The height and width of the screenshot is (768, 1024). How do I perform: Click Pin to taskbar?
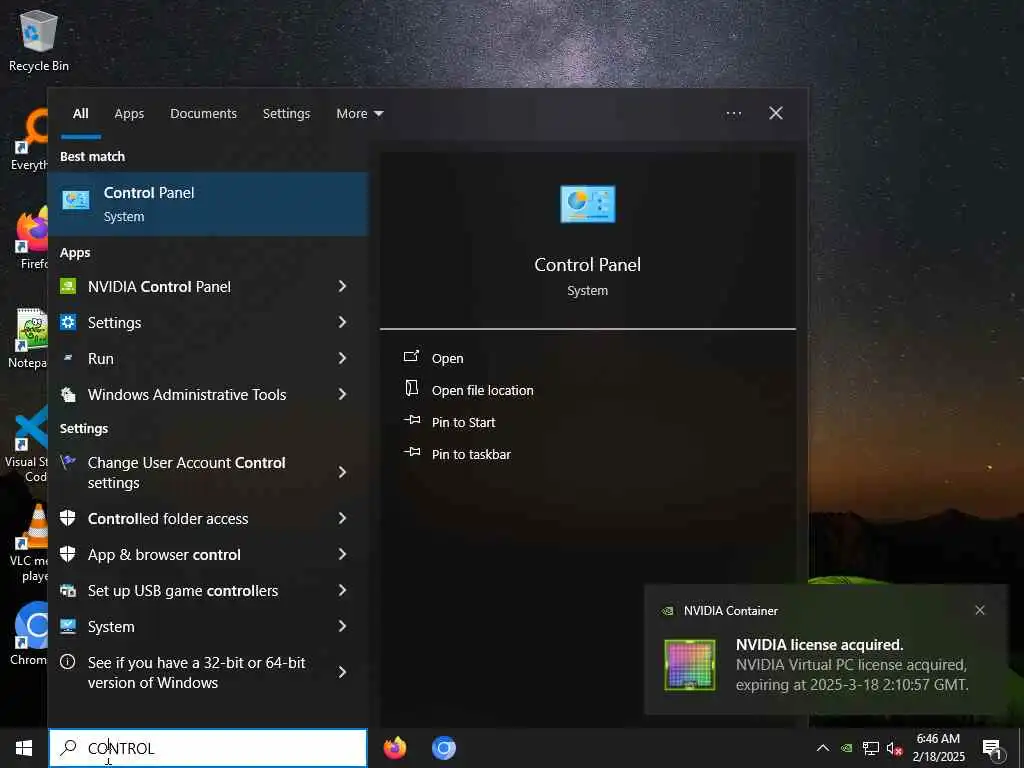tap(472, 455)
